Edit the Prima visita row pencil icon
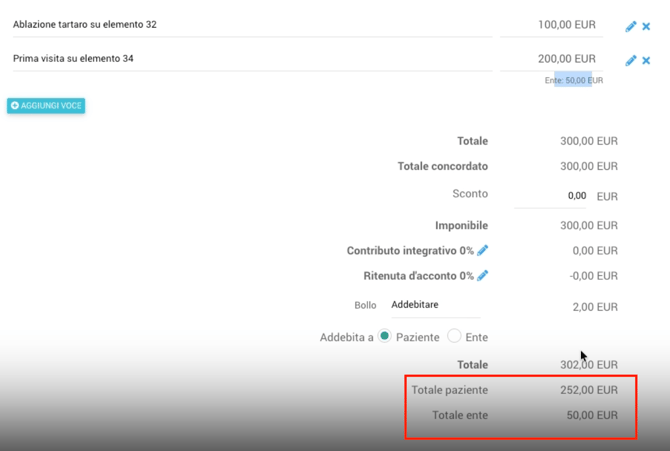Screen dimensions: 670x451 631,61
